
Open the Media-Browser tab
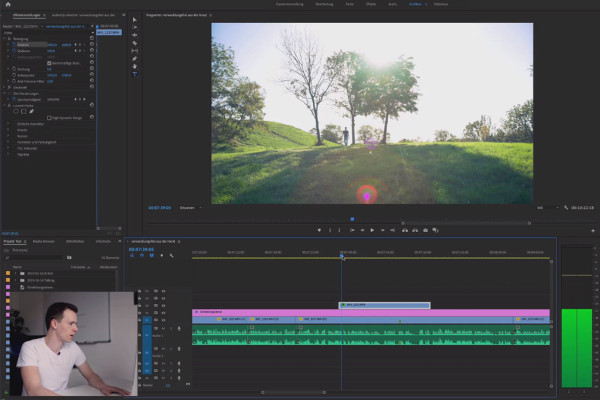click(44, 242)
